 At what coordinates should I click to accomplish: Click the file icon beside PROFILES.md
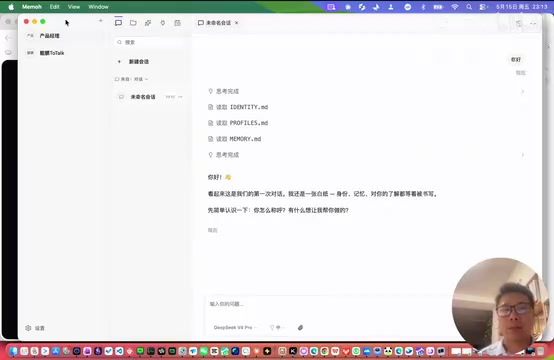pyautogui.click(x=211, y=123)
